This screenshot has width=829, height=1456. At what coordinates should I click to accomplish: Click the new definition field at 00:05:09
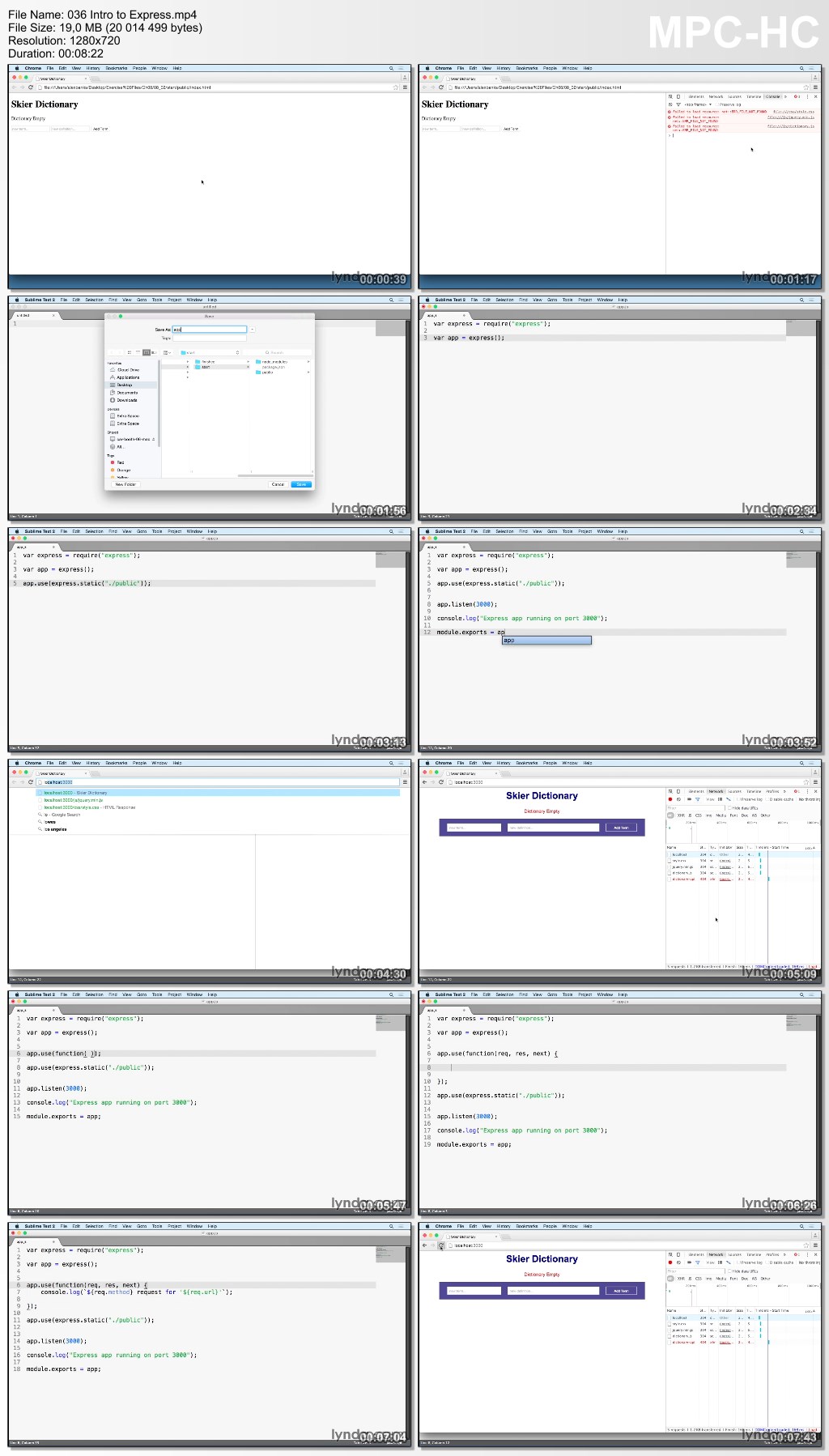(553, 828)
